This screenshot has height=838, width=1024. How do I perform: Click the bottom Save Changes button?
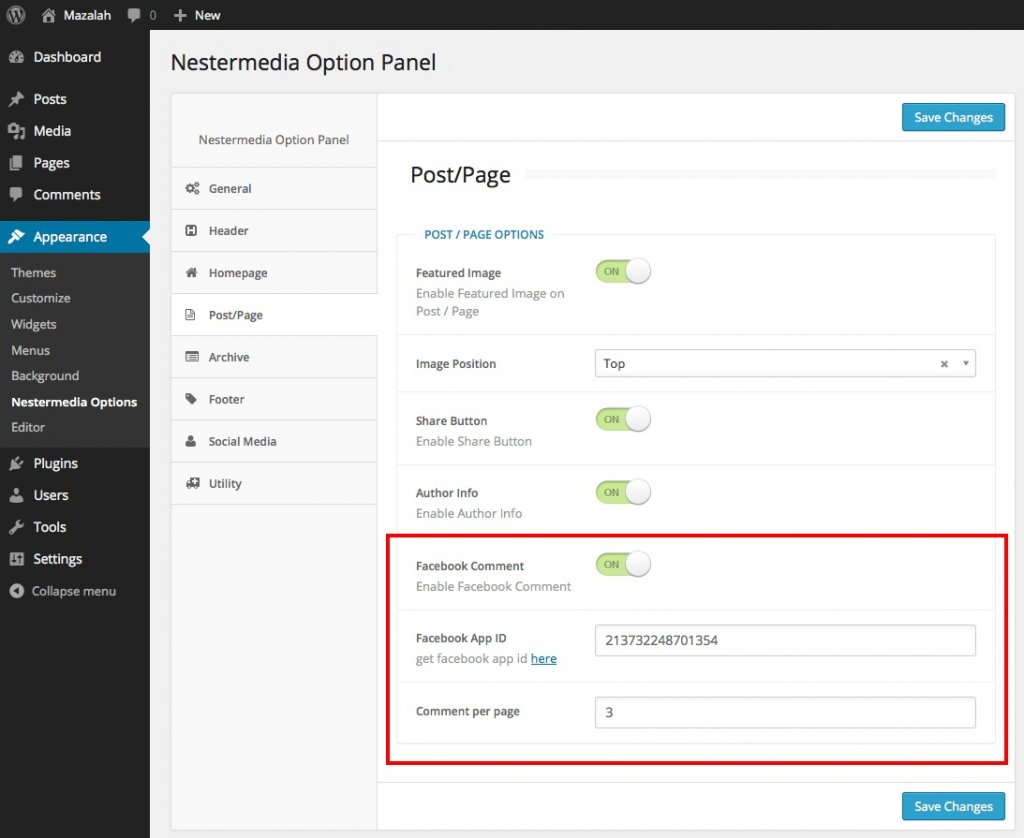click(x=953, y=807)
